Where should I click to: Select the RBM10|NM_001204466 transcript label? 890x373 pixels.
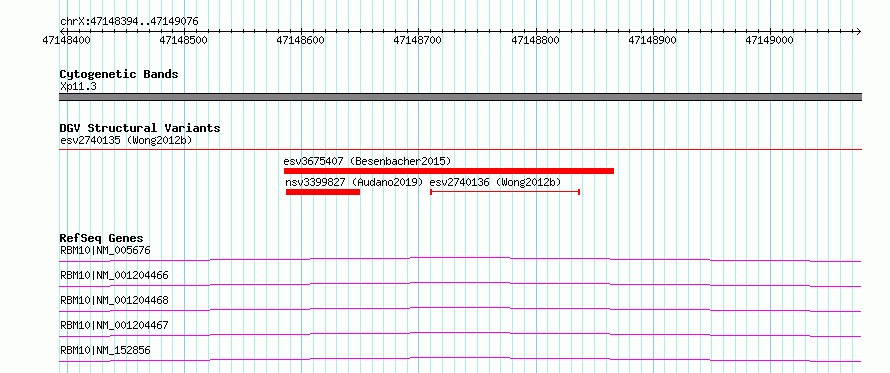pos(114,275)
